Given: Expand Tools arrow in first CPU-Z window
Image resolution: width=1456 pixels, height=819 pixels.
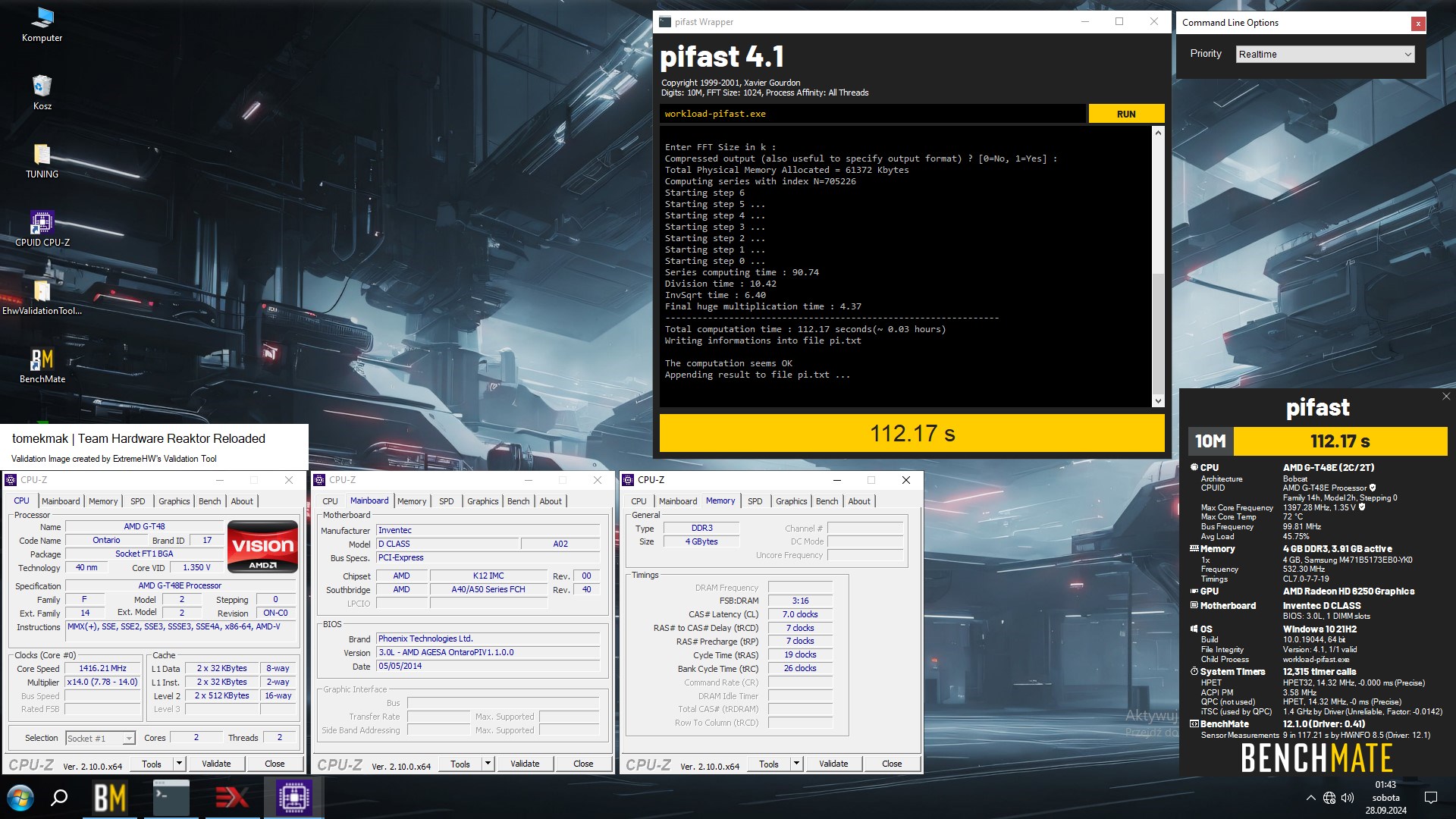Looking at the screenshot, I should pos(180,764).
